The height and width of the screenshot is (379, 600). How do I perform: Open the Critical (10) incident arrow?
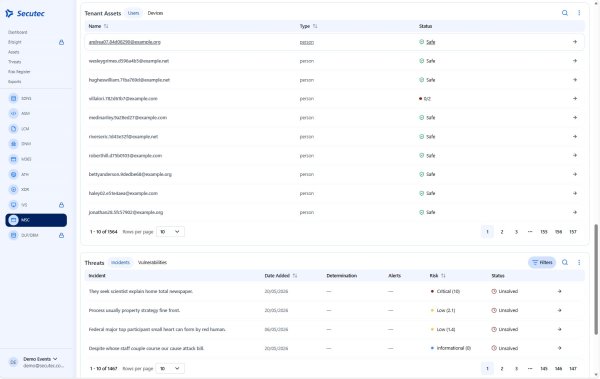559,291
